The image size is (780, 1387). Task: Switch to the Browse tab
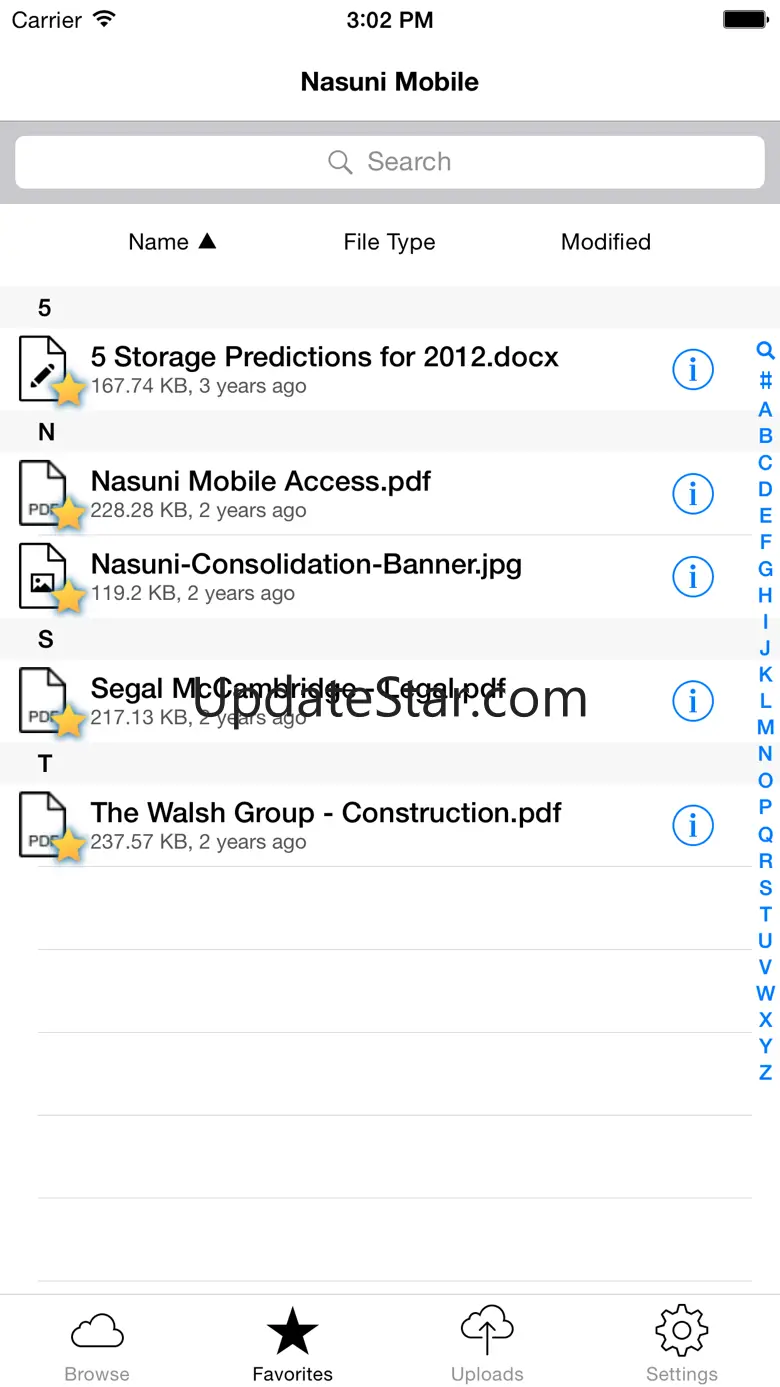coord(97,1345)
